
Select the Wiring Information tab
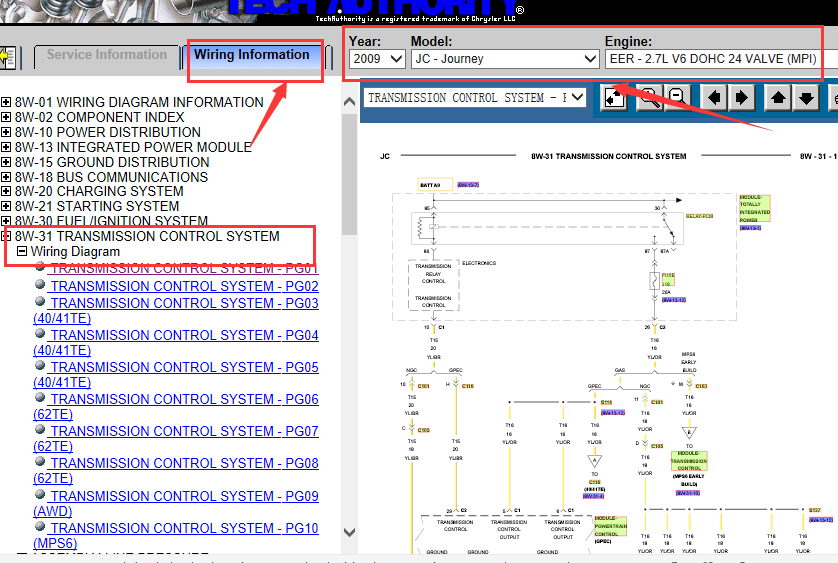click(x=252, y=55)
